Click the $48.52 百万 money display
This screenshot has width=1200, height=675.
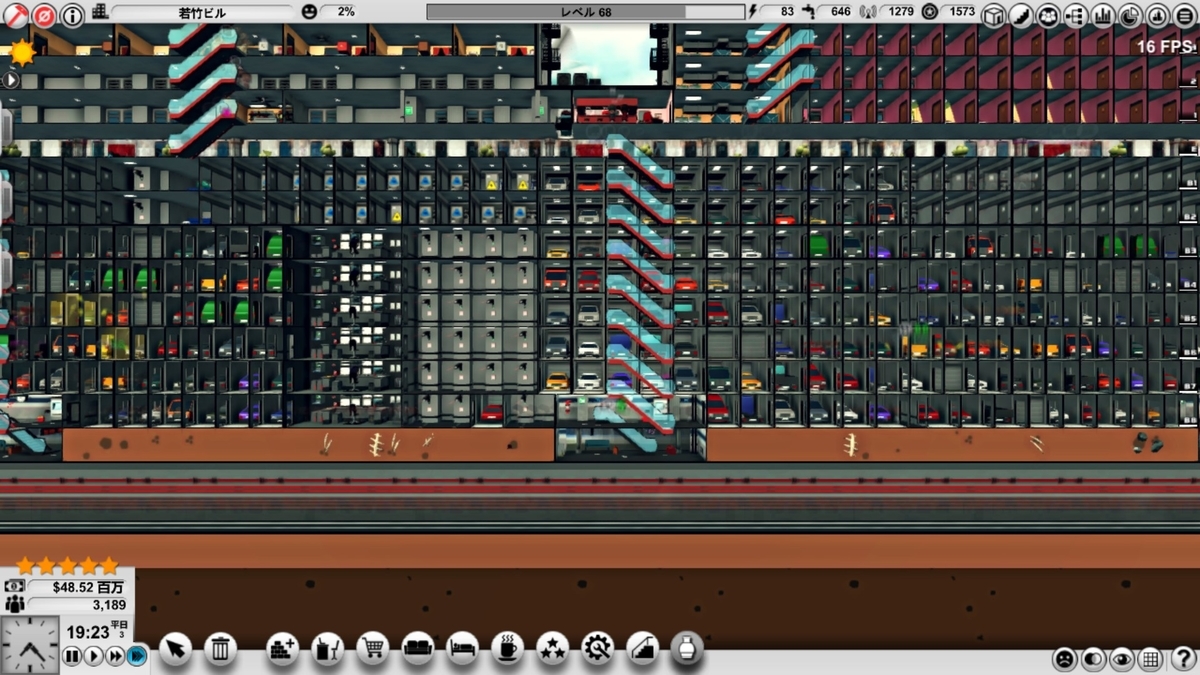[78, 585]
